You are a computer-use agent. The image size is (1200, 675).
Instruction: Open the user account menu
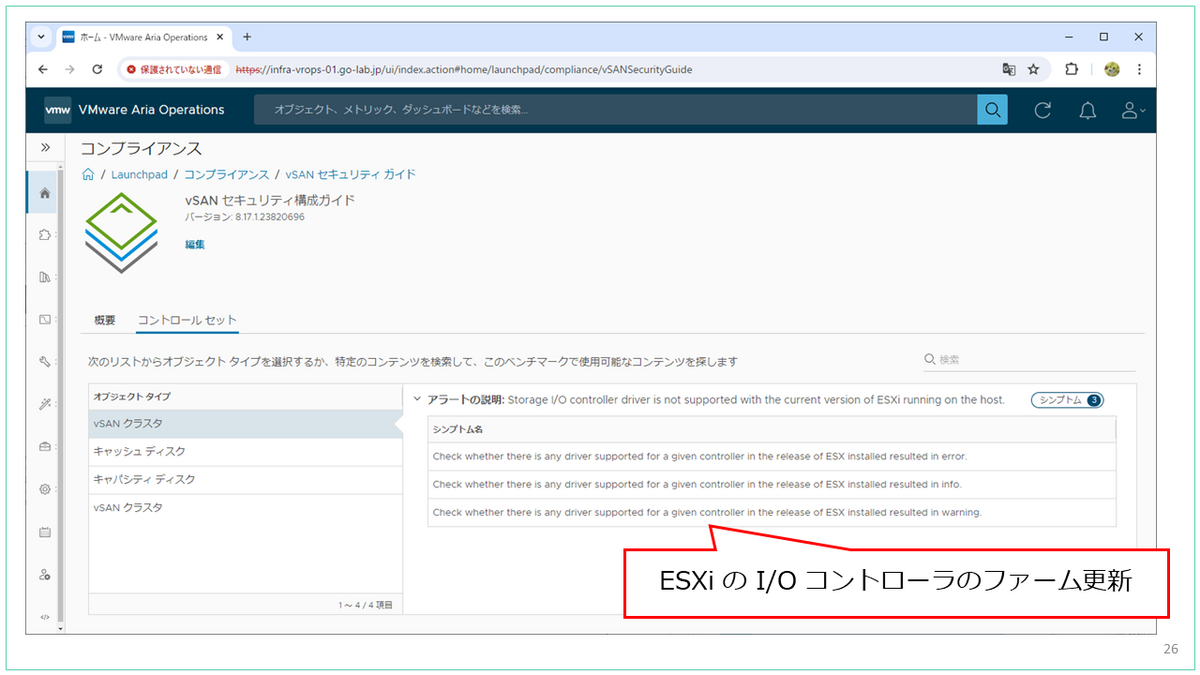tap(1133, 110)
